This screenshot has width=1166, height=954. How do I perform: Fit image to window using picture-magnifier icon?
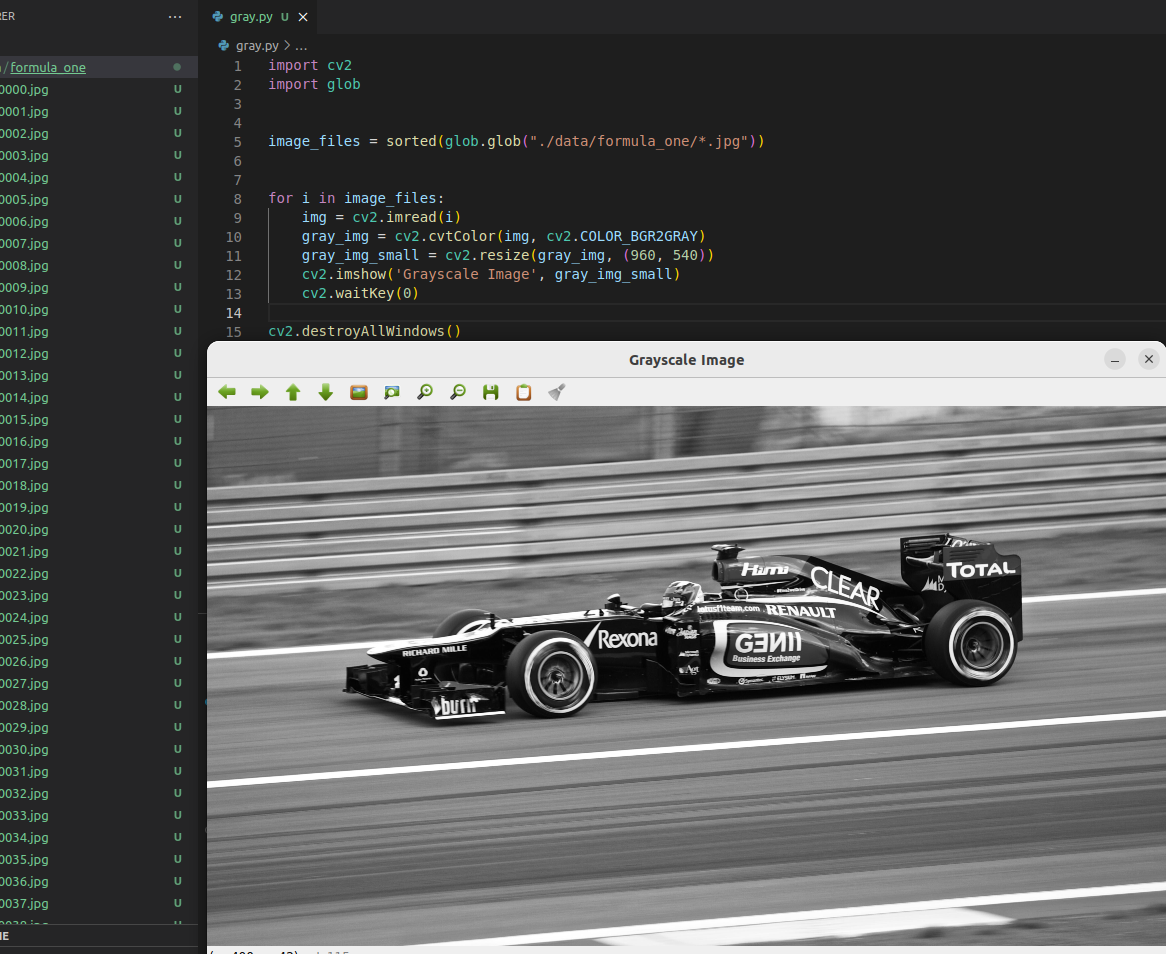(391, 392)
